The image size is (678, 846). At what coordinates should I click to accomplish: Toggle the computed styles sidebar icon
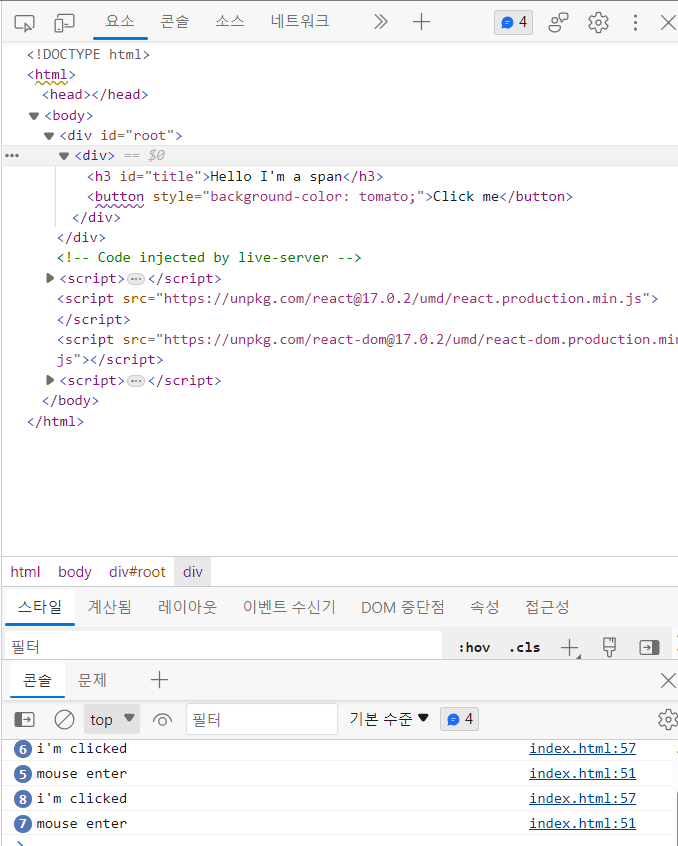(649, 647)
